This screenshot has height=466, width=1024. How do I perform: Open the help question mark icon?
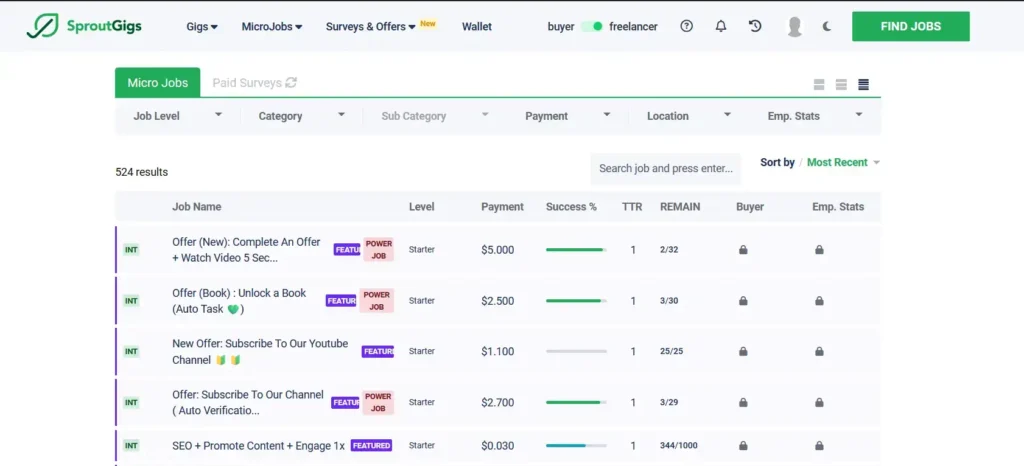(x=686, y=27)
